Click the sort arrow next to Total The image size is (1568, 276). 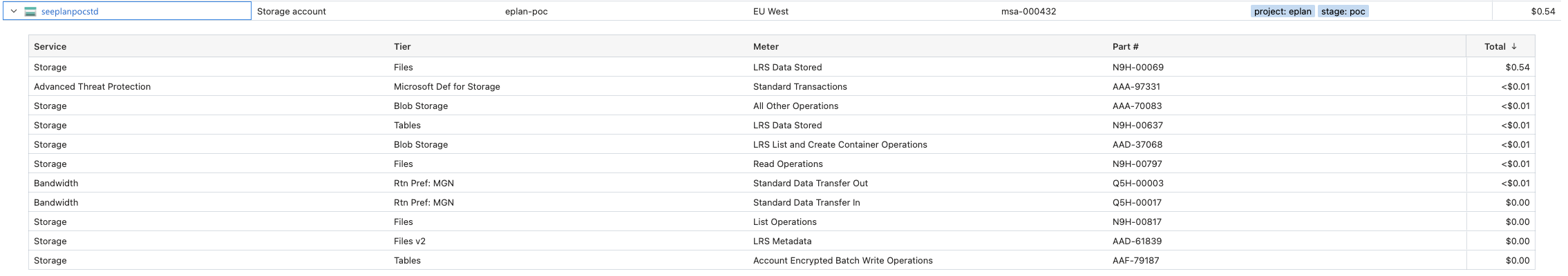pos(1514,46)
